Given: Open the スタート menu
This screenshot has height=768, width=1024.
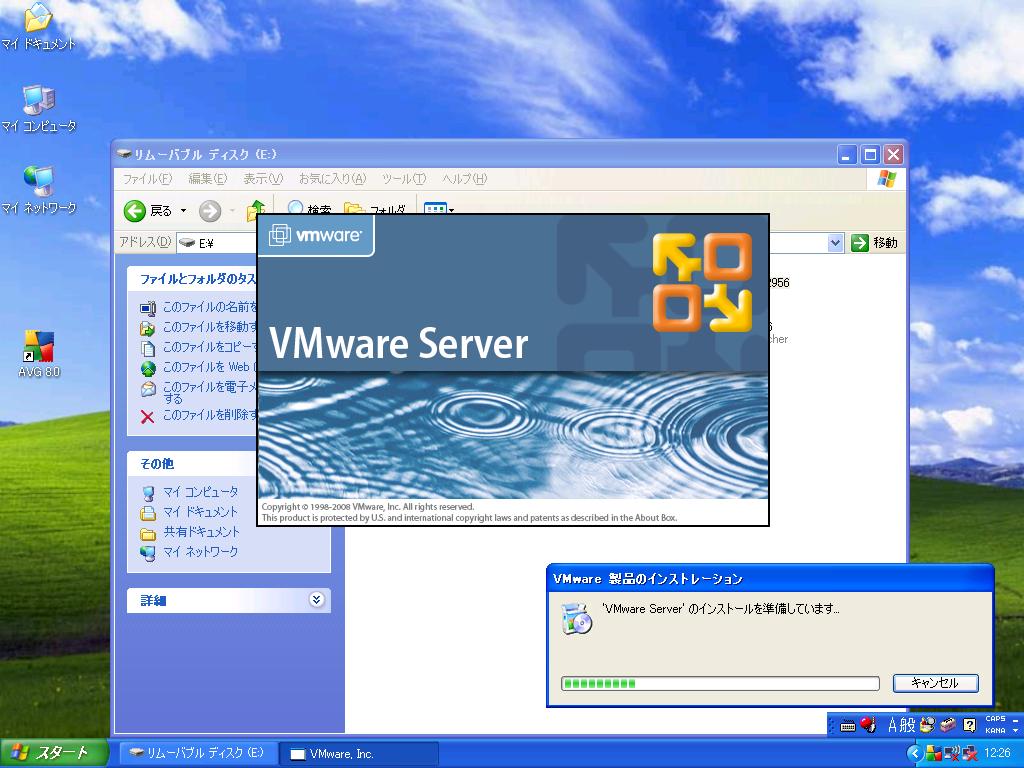Looking at the screenshot, I should [54, 753].
